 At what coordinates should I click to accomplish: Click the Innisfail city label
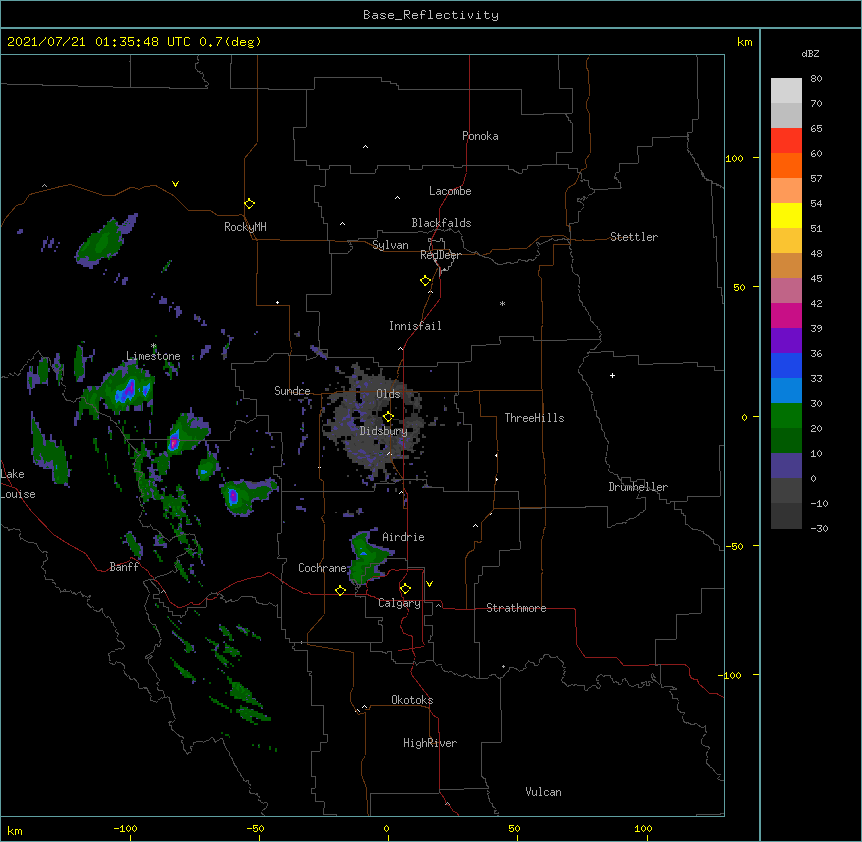pos(415,326)
